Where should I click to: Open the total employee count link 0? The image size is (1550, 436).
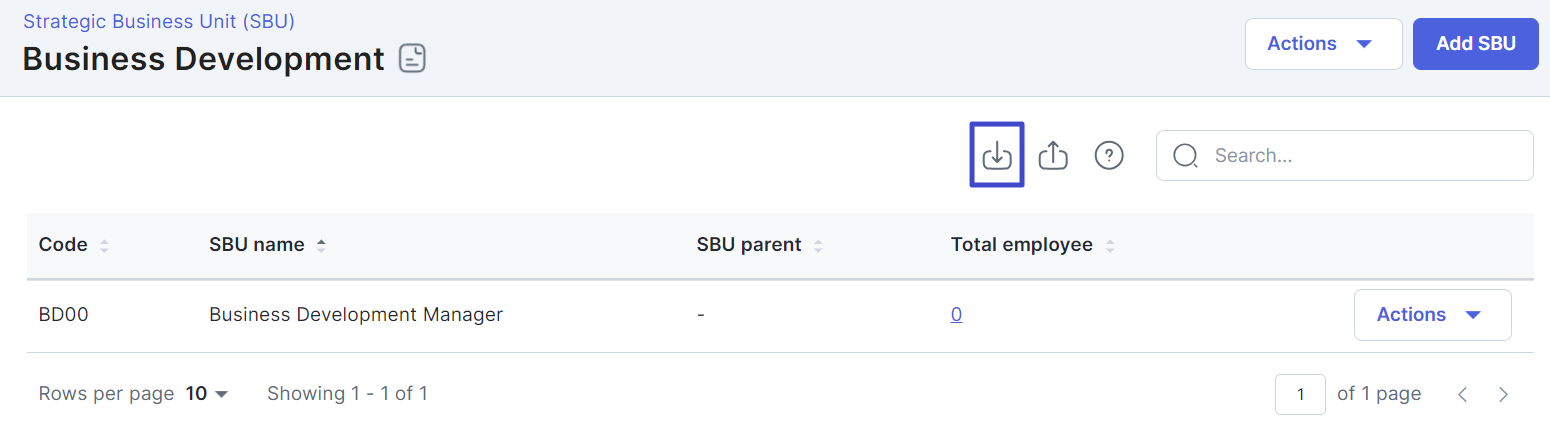coord(956,315)
